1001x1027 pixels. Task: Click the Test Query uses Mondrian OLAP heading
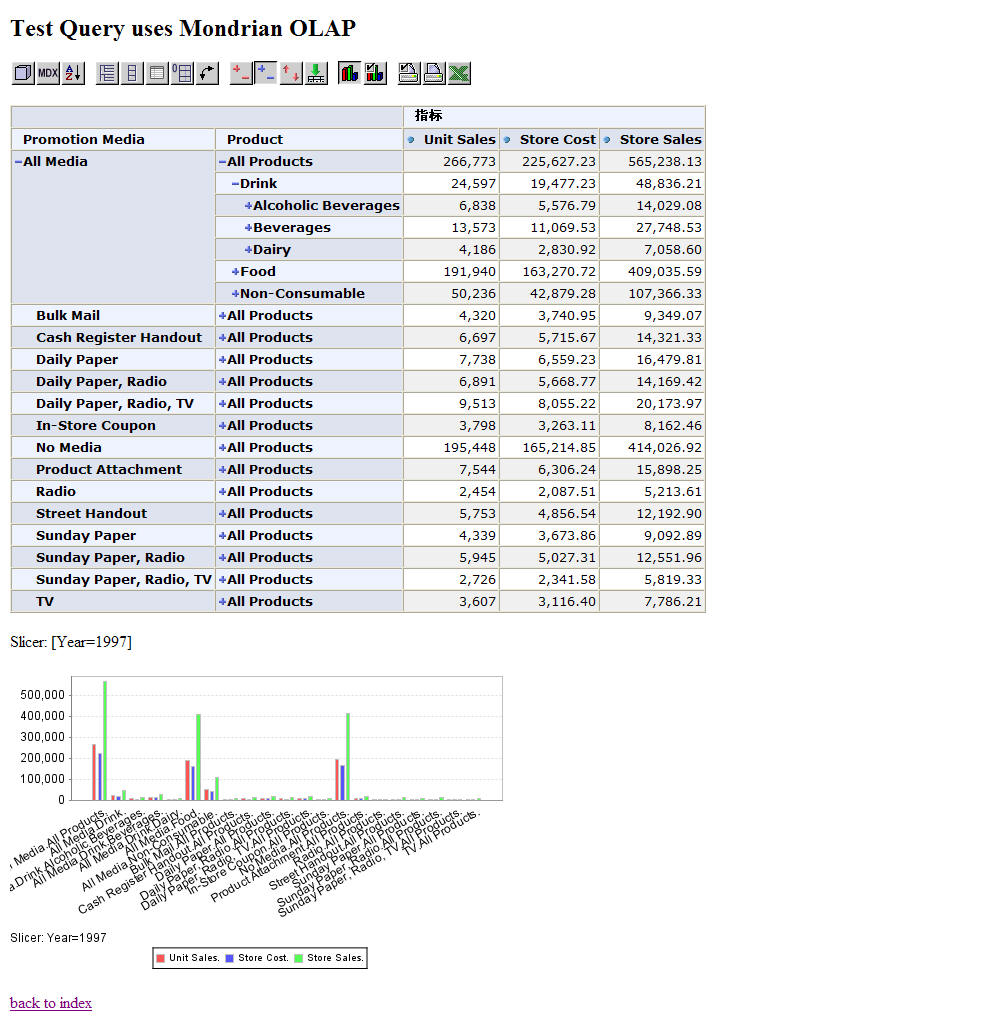183,29
